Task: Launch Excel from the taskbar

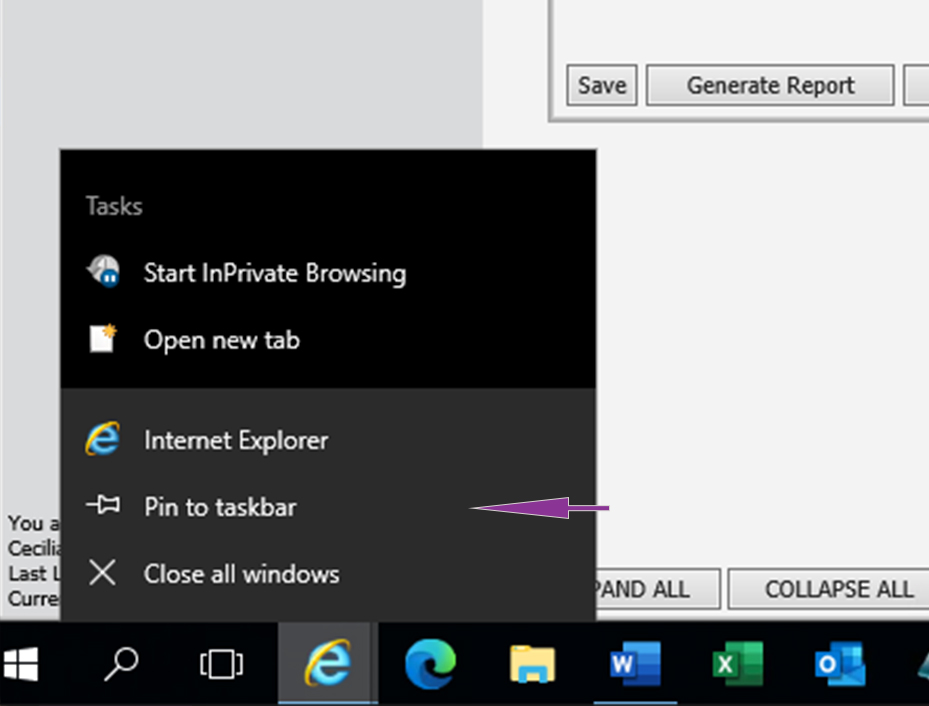Action: [x=737, y=663]
